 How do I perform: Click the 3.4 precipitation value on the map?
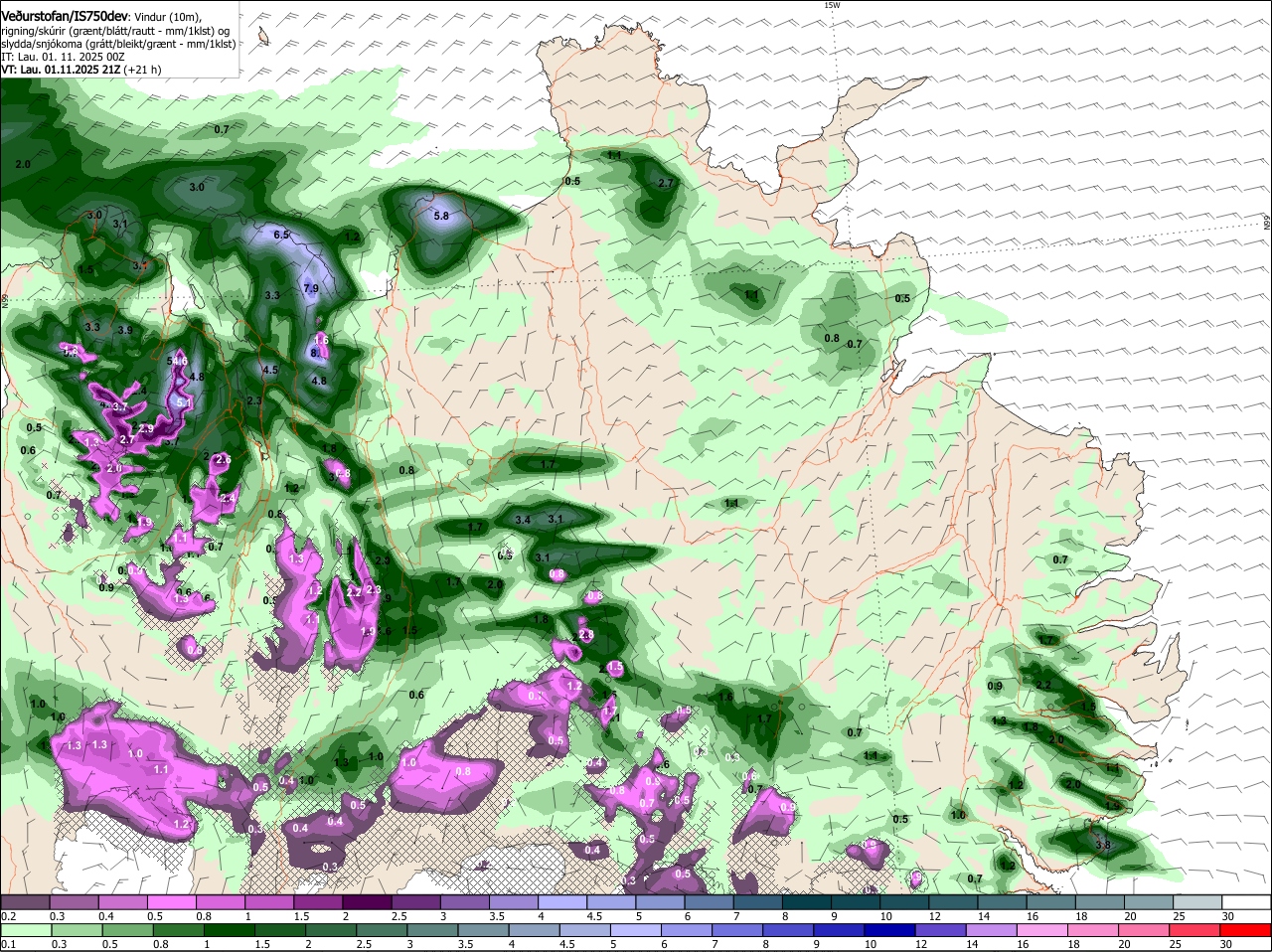523,520
